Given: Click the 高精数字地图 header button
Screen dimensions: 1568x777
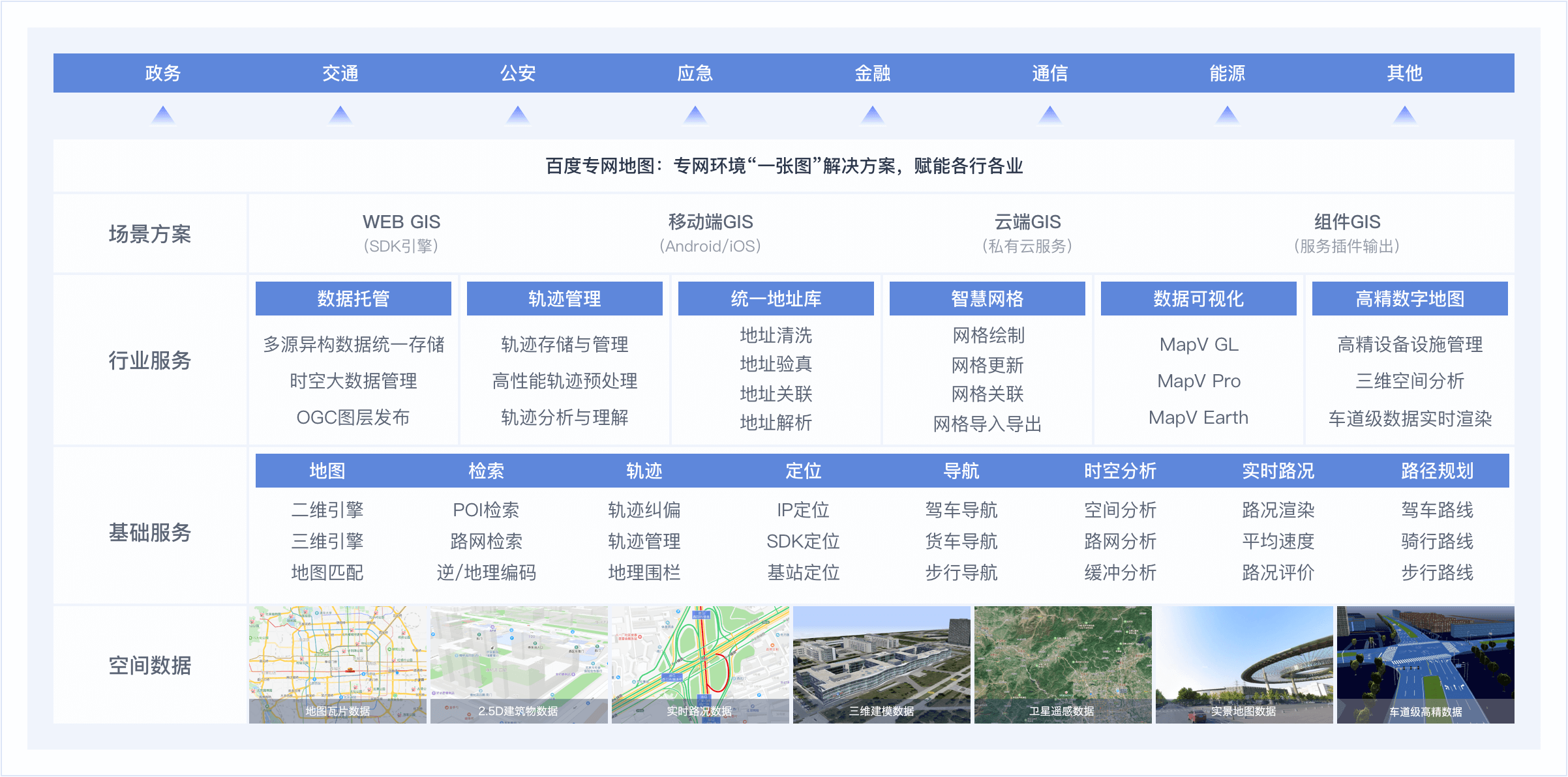Looking at the screenshot, I should [x=1410, y=299].
